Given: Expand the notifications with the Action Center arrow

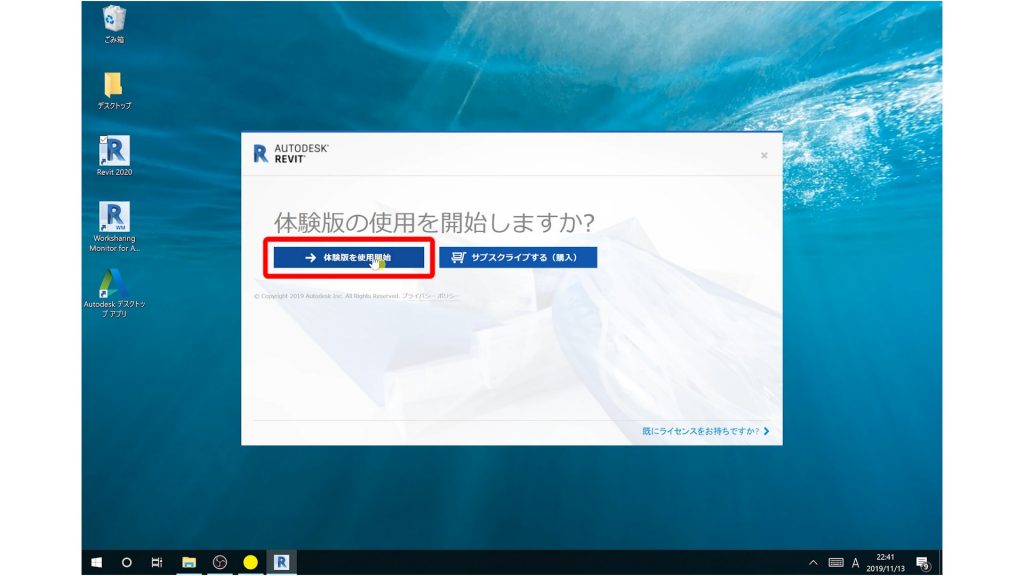Looking at the screenshot, I should (923, 562).
